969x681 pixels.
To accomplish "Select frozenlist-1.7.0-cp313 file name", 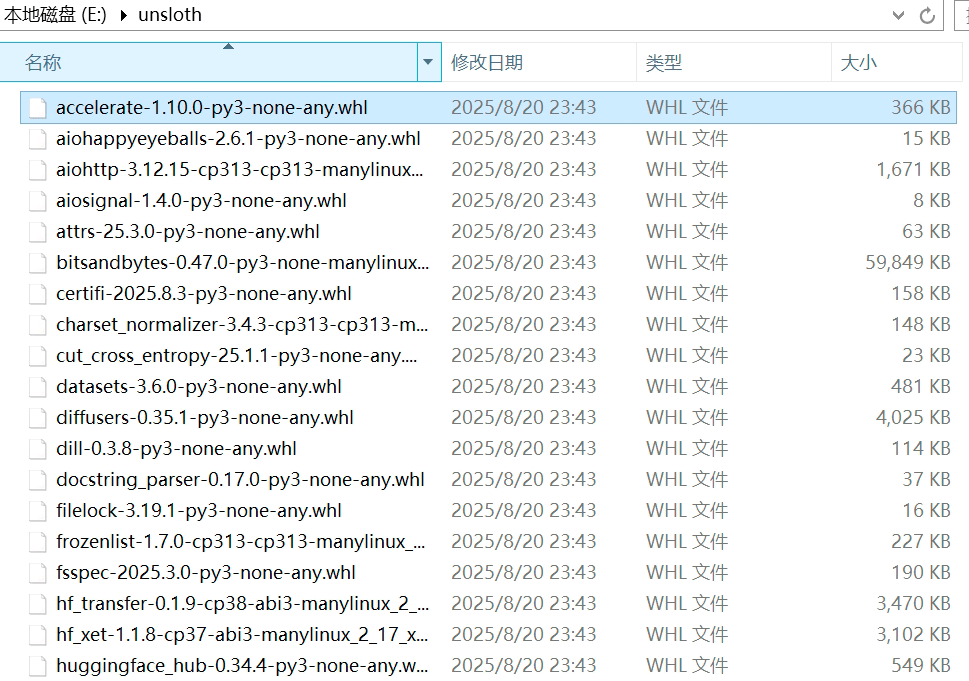I will point(240,541).
